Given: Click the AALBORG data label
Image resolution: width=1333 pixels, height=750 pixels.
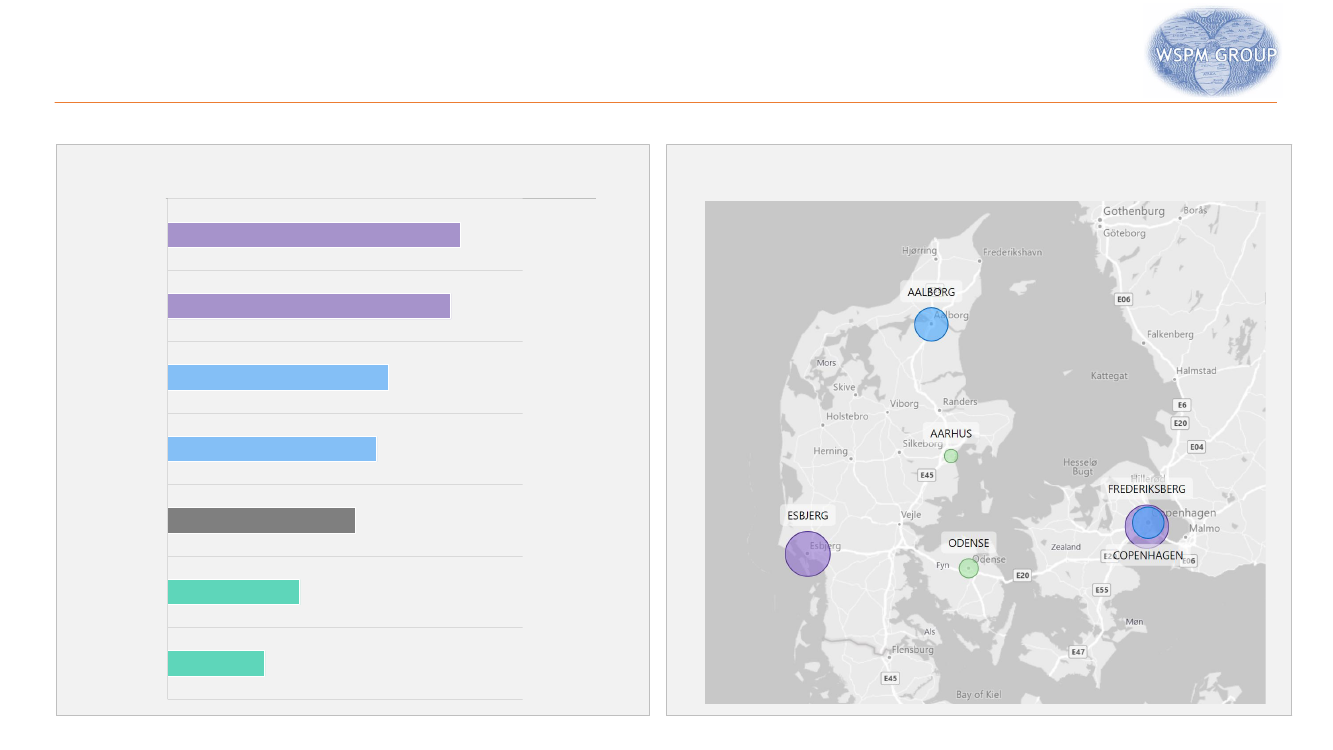Looking at the screenshot, I should click(x=931, y=293).
